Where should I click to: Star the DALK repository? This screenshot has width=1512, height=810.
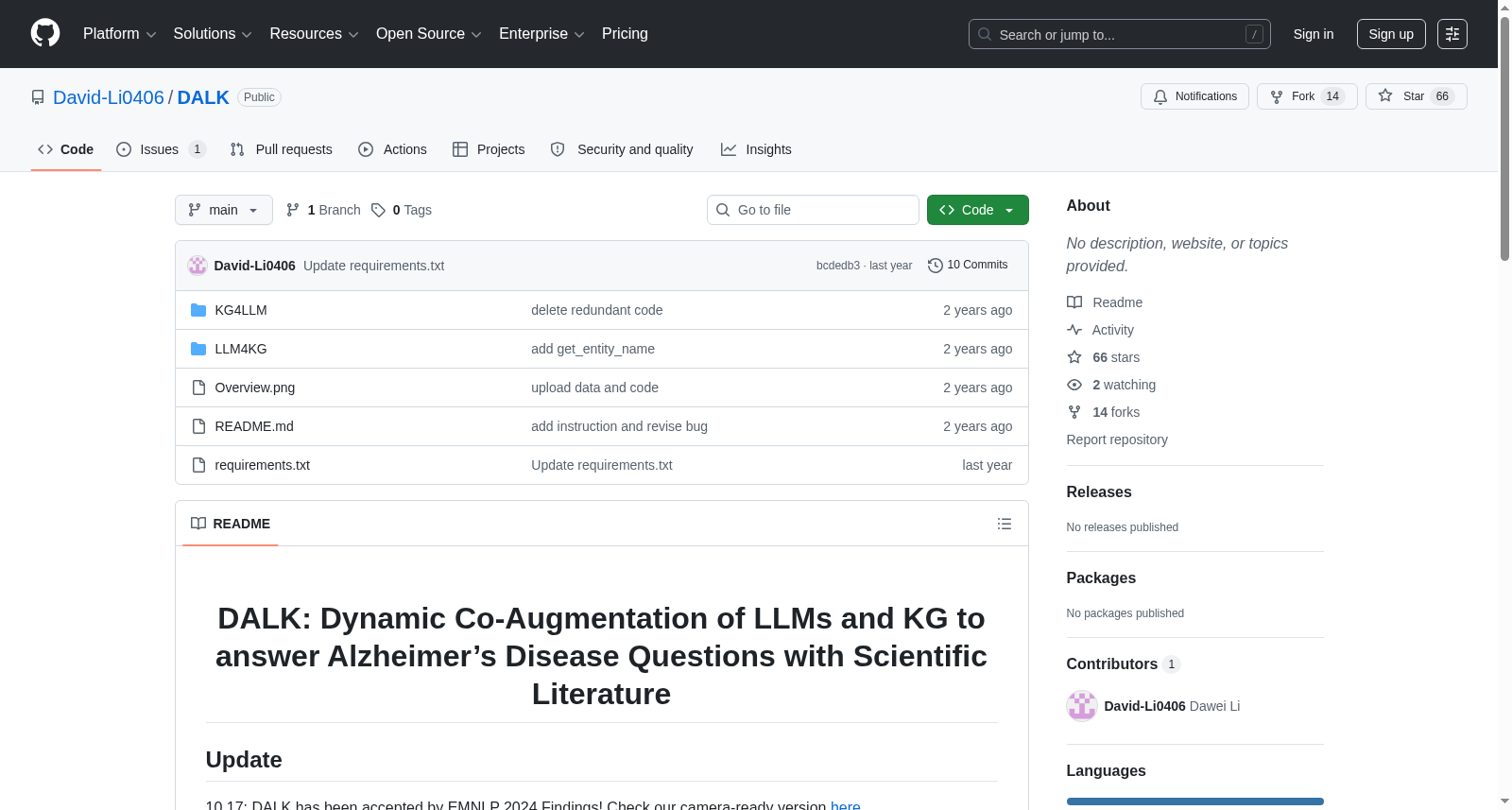pyautogui.click(x=1416, y=96)
